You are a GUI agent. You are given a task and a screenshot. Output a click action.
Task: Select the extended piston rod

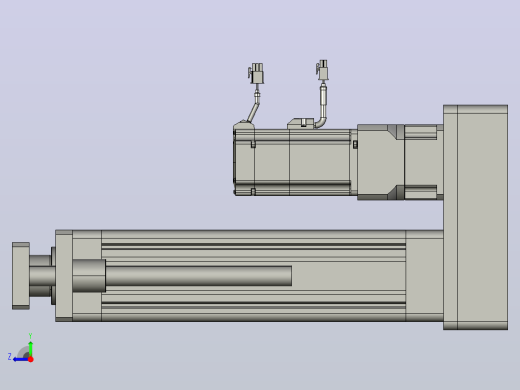point(199,276)
